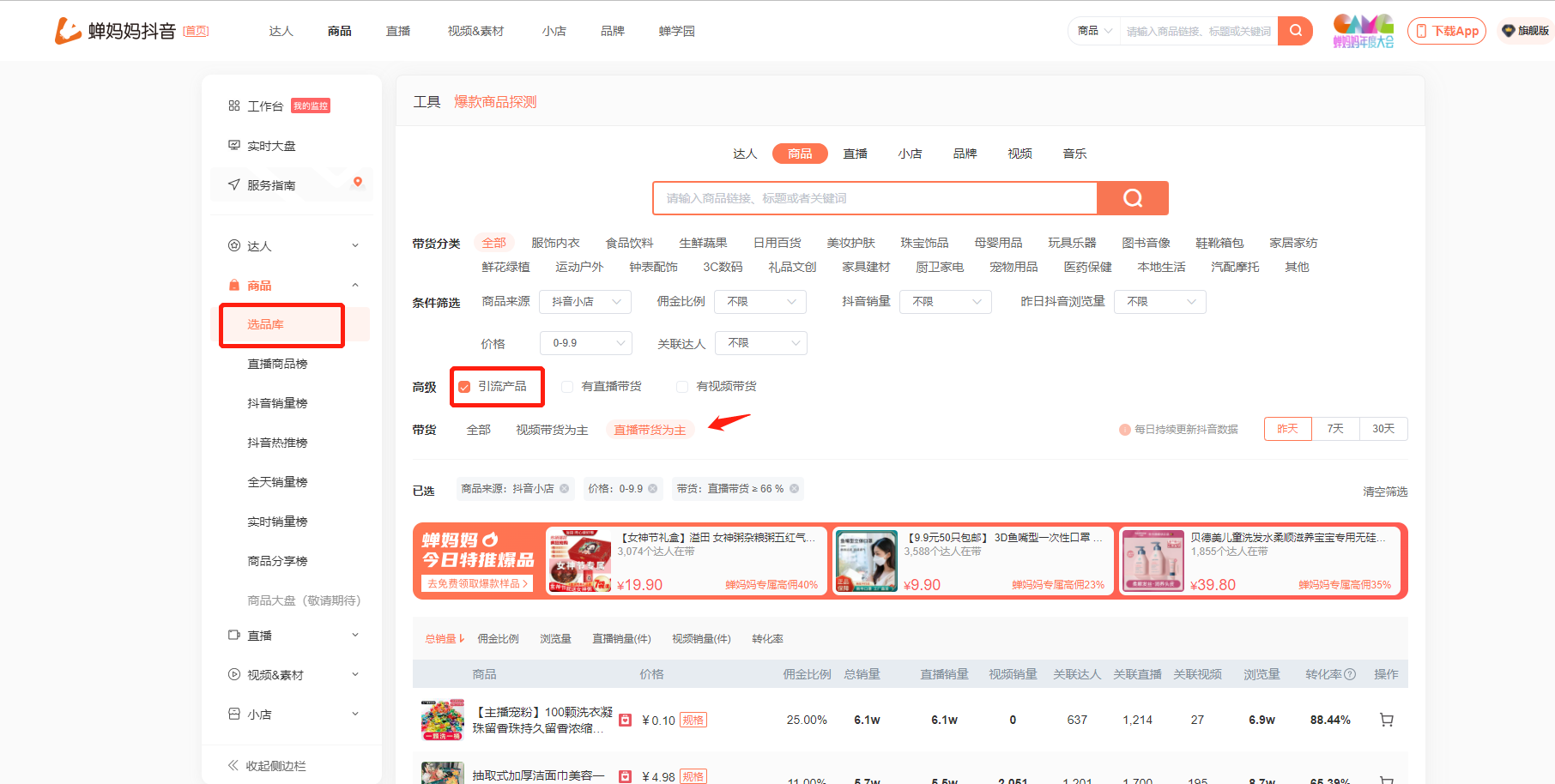
Task: Select 视频带货为主 option
Action: click(552, 430)
